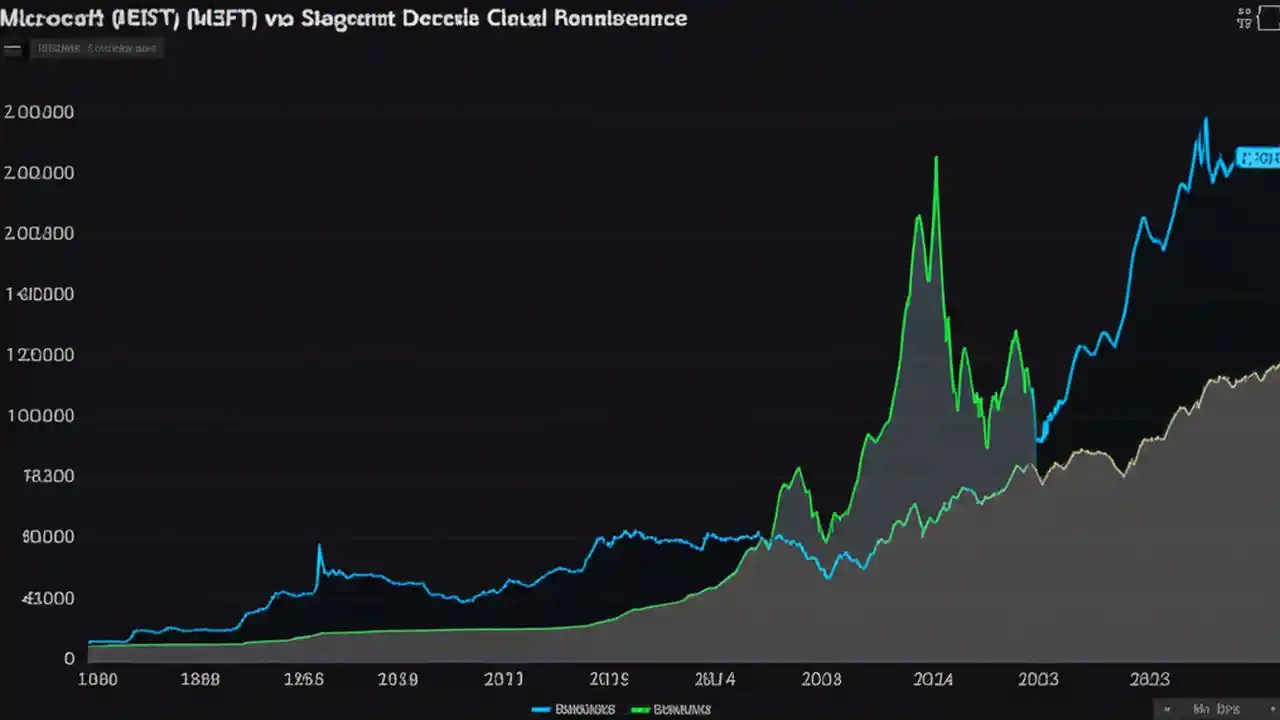Click the 0 value label on the y-axis
Screen dimensions: 1280x720
(68, 658)
